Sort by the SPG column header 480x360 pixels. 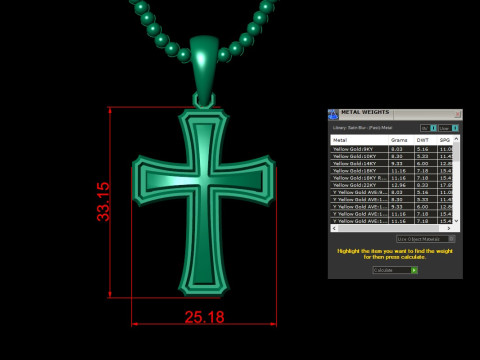click(445, 140)
